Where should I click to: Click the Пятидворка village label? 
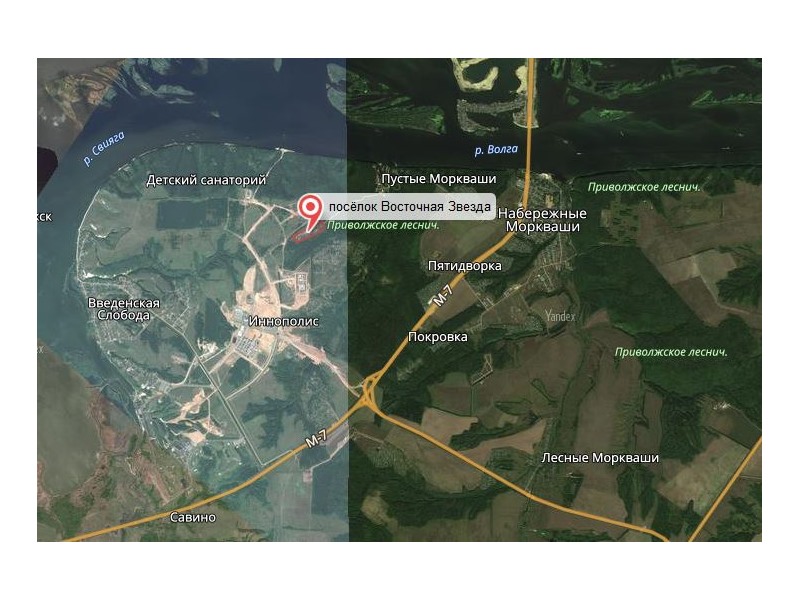click(464, 266)
